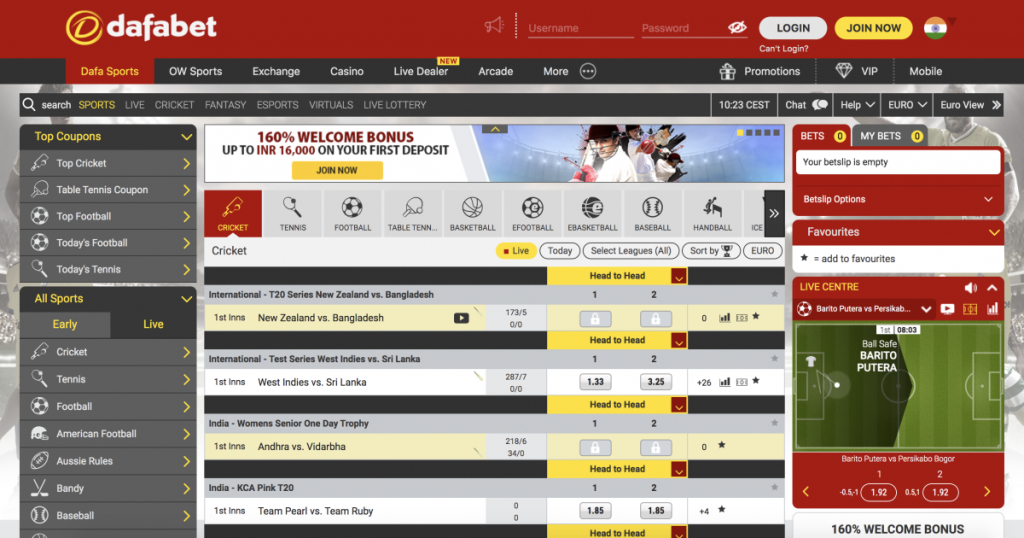Favourite the New Zealand vs. Bangladesh match
The image size is (1024, 538).
point(756,317)
